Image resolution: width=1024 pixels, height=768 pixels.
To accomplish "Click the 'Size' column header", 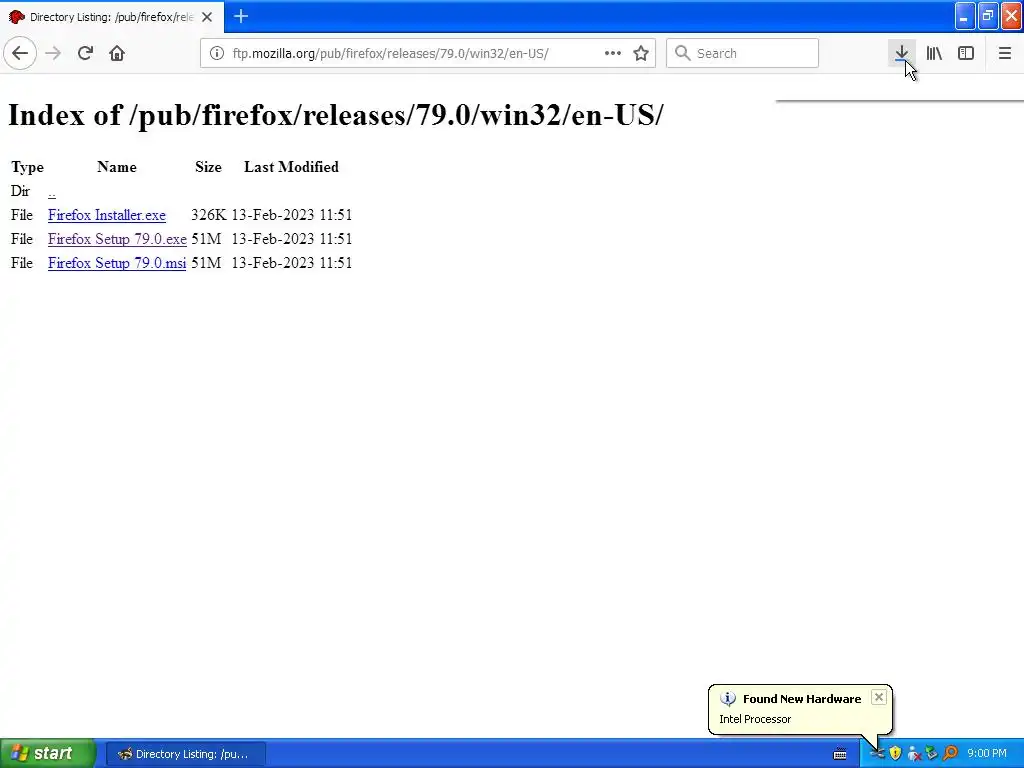I will (x=208, y=167).
